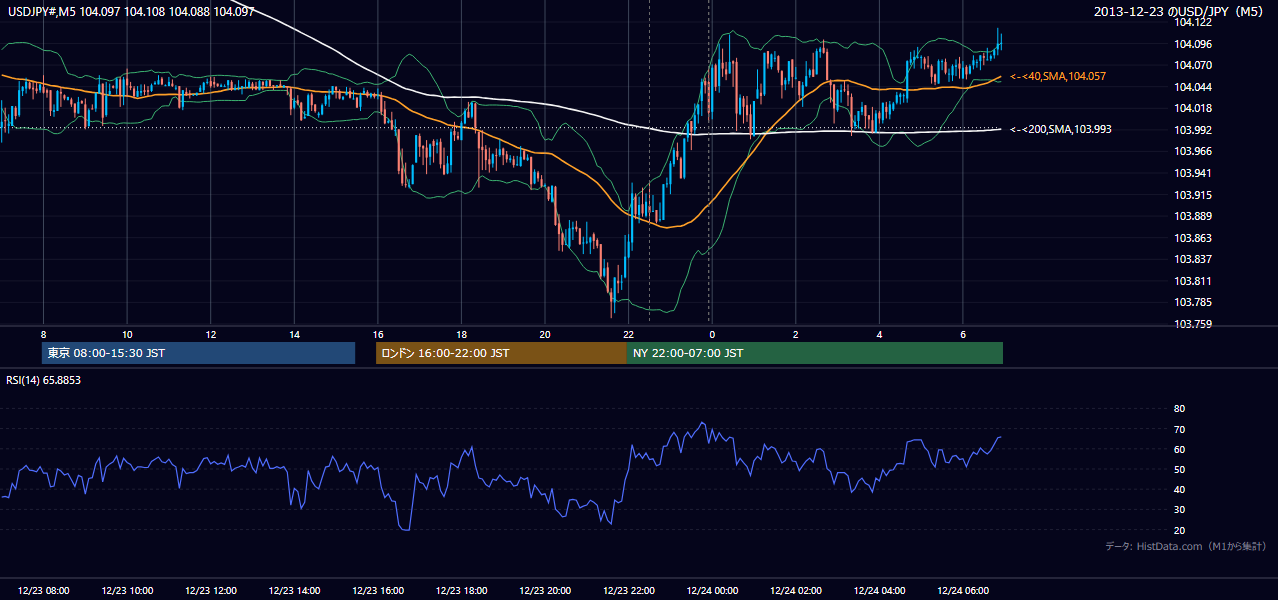Click price axis value 103.941
1278x600 pixels.
click(1193, 173)
